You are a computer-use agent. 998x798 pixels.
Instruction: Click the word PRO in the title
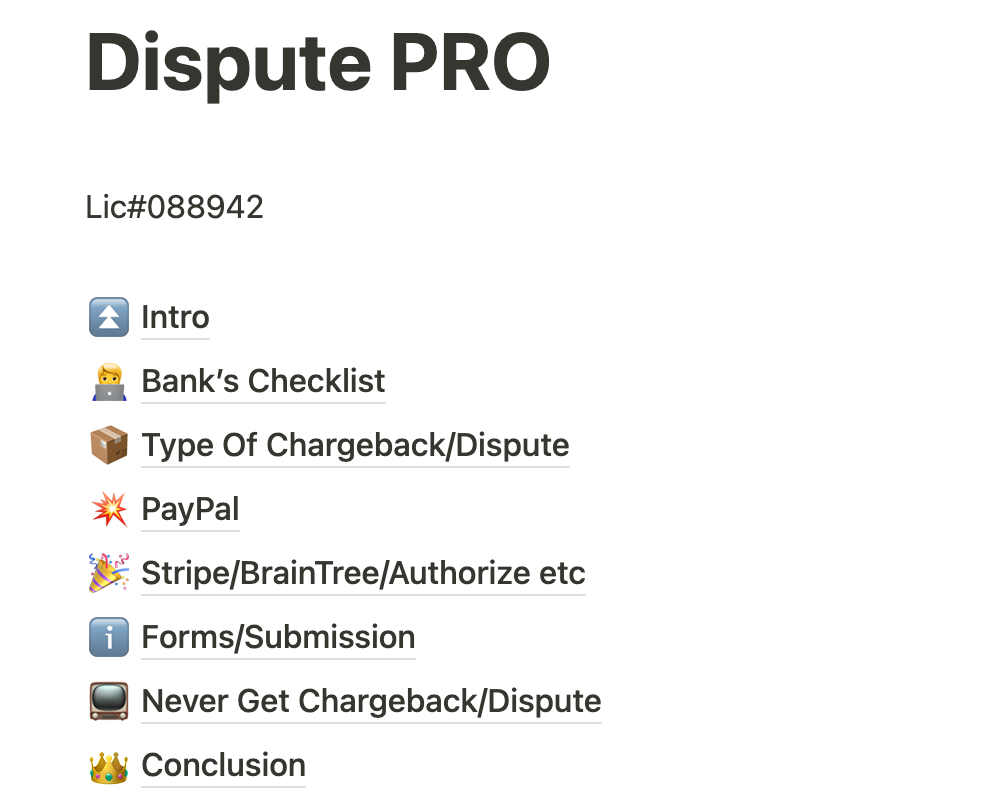tap(470, 62)
